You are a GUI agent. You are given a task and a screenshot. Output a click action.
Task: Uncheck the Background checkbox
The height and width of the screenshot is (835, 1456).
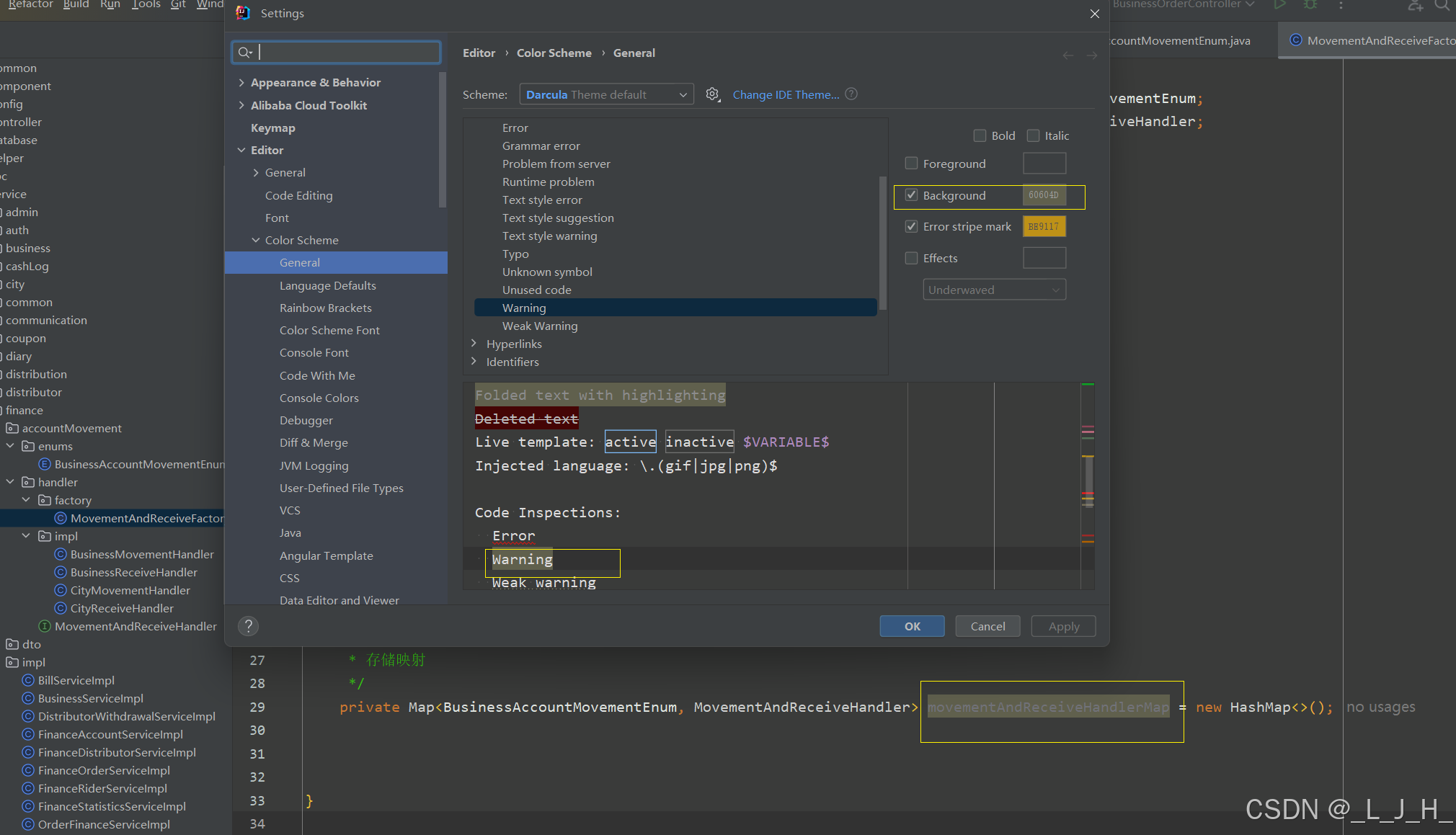click(x=911, y=195)
